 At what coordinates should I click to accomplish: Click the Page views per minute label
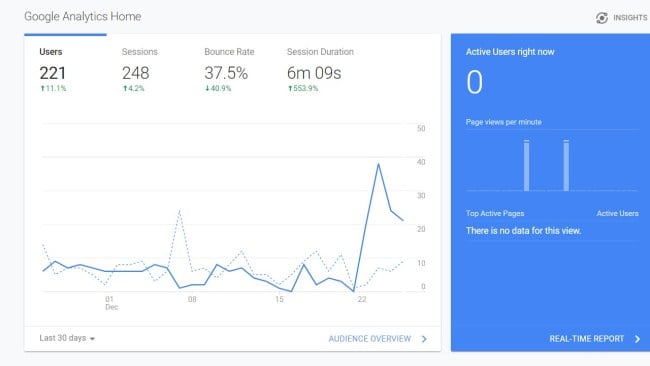(504, 122)
